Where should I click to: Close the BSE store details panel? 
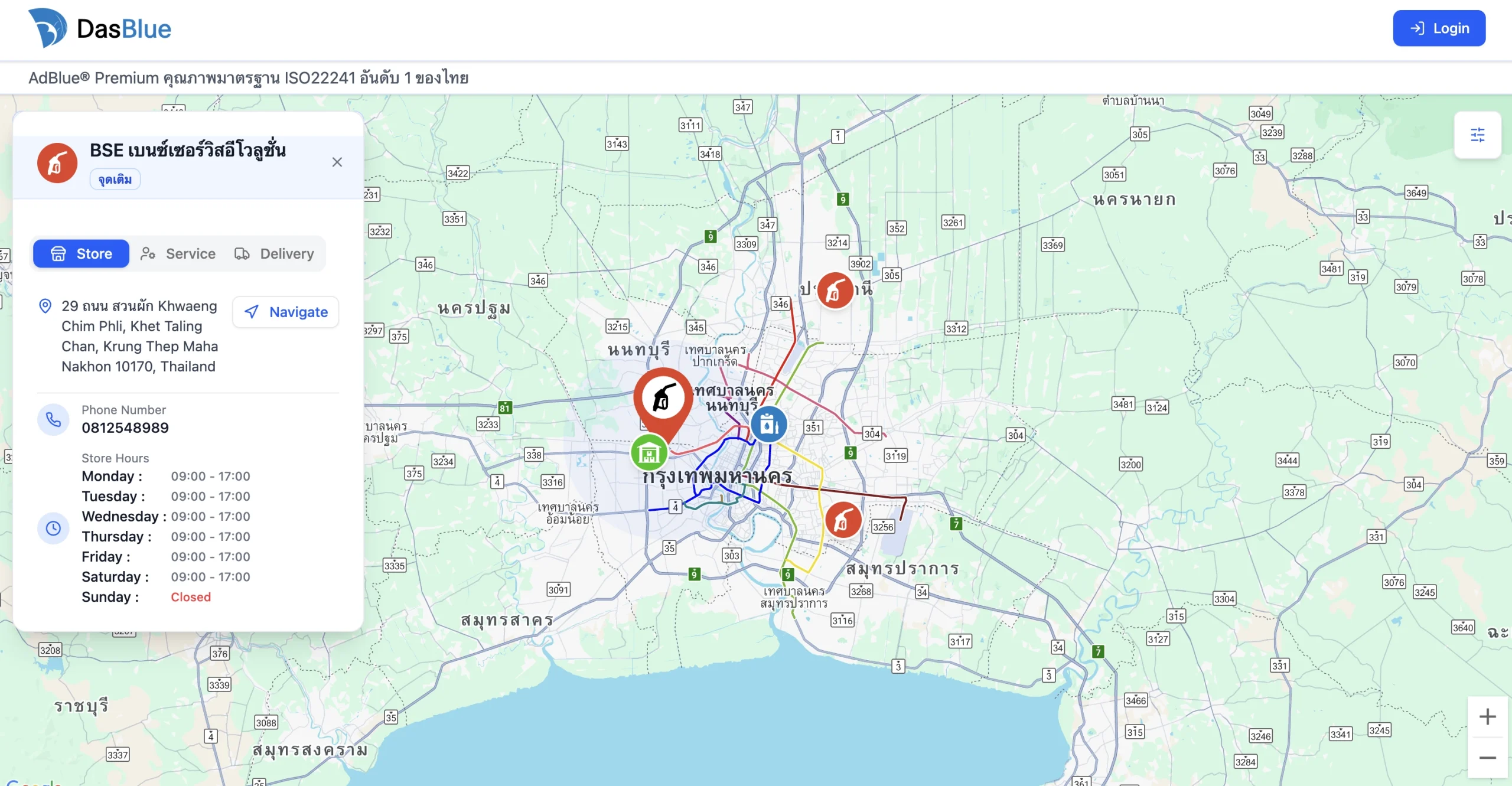pyautogui.click(x=337, y=162)
